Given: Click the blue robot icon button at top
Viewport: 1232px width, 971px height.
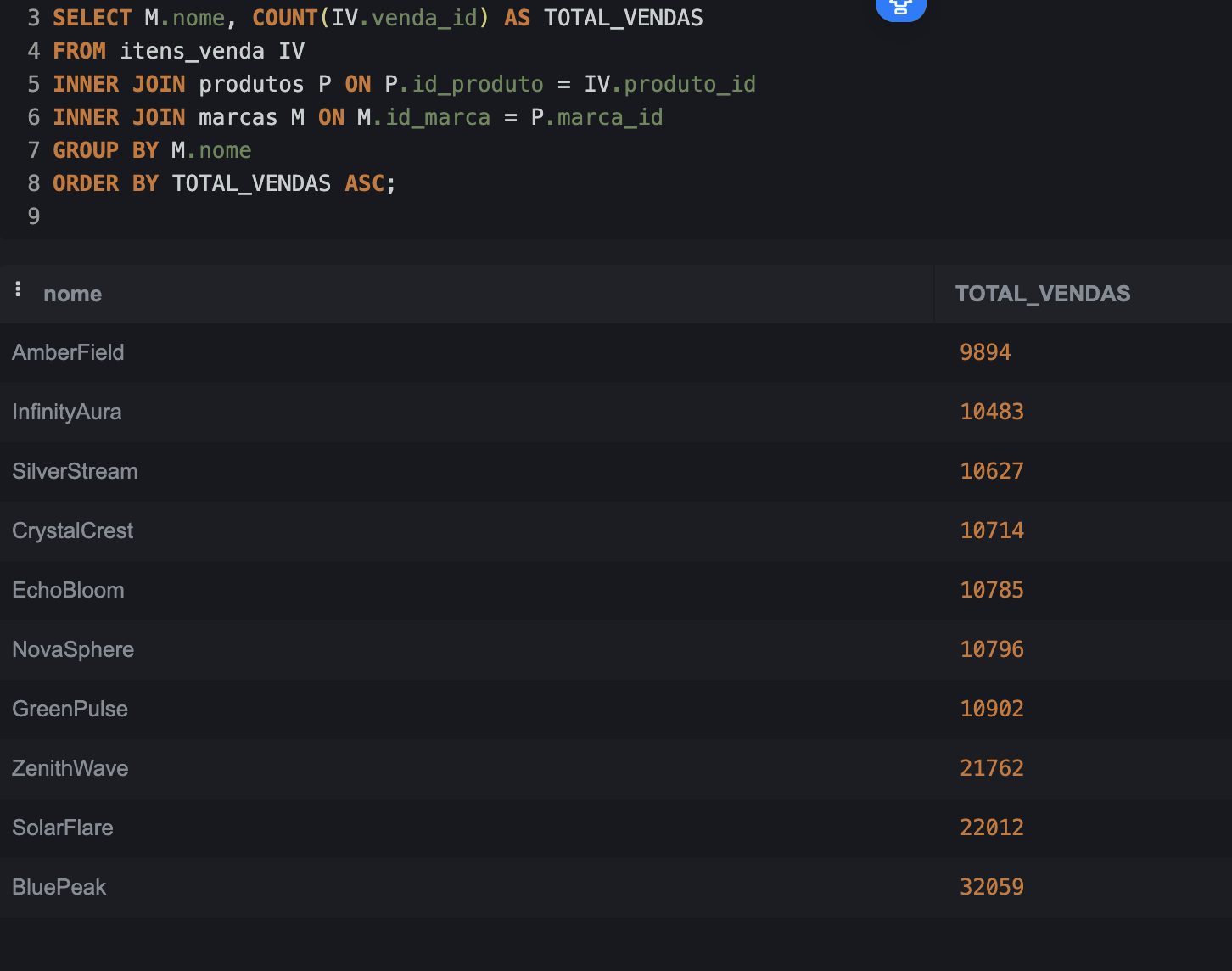Looking at the screenshot, I should tap(900, 8).
